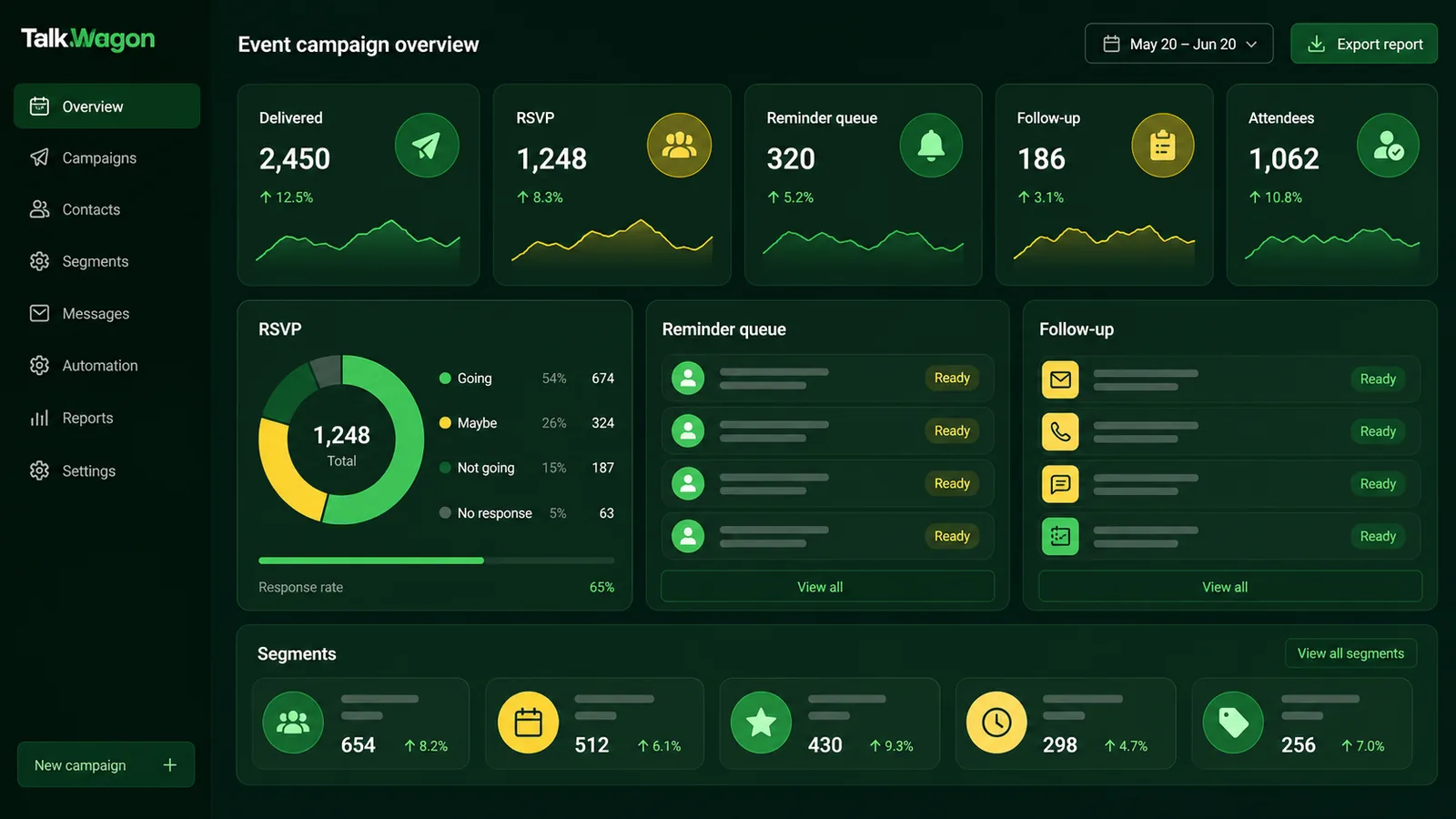Click the Settings gear icon in sidebar
1456x819 pixels.
pyautogui.click(x=39, y=470)
